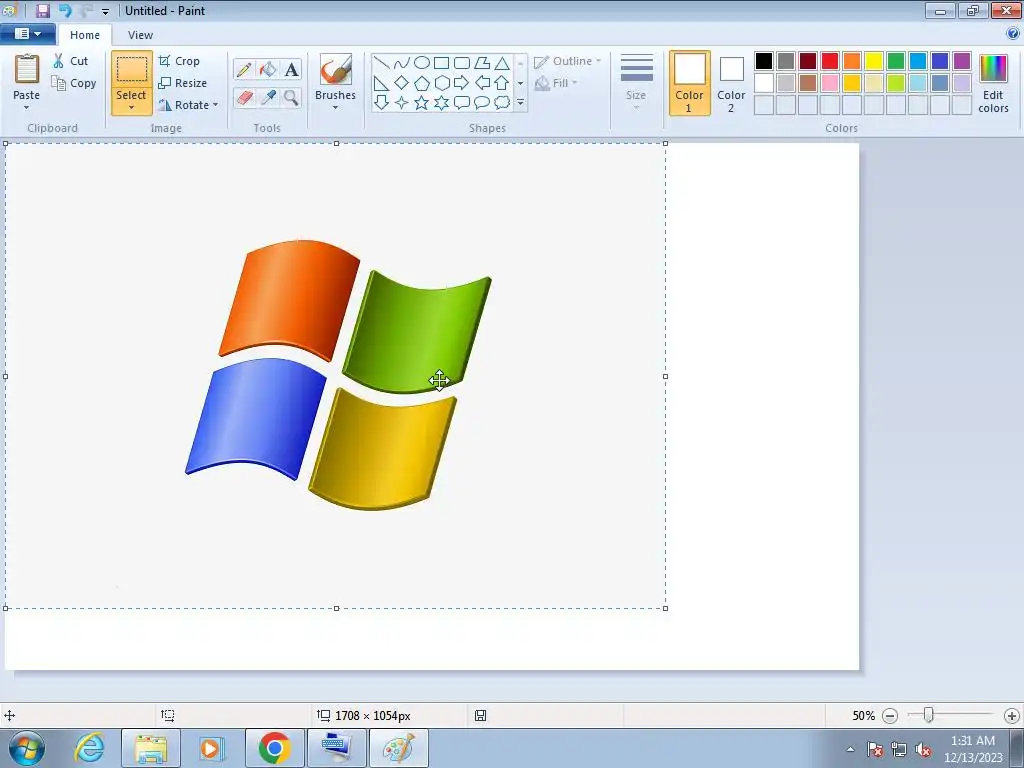Choose the Right arrow shape
The height and width of the screenshot is (768, 1024).
(462, 83)
